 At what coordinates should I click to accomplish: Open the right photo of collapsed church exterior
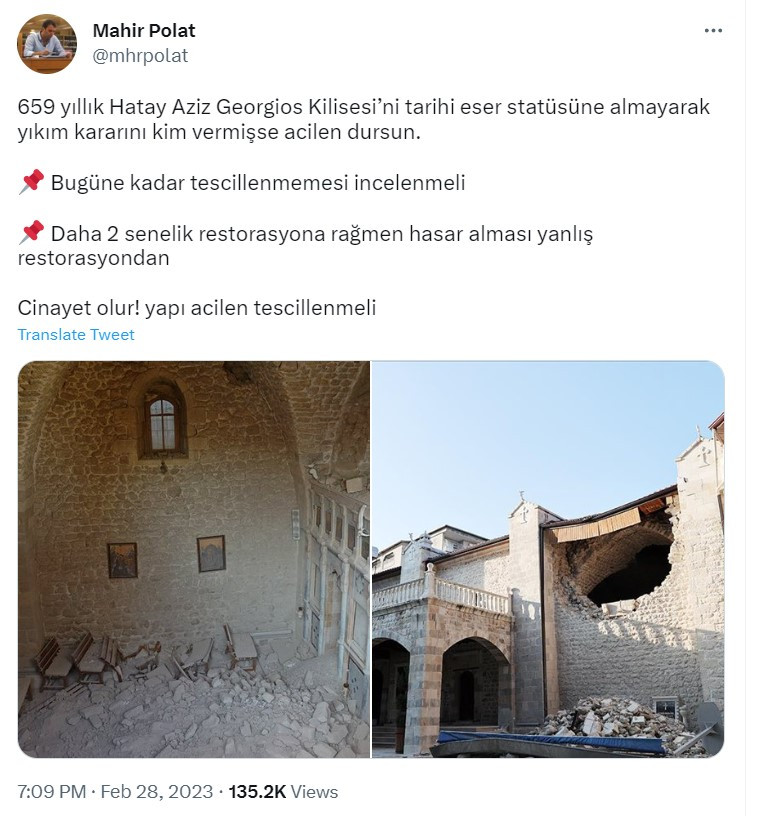pos(548,559)
